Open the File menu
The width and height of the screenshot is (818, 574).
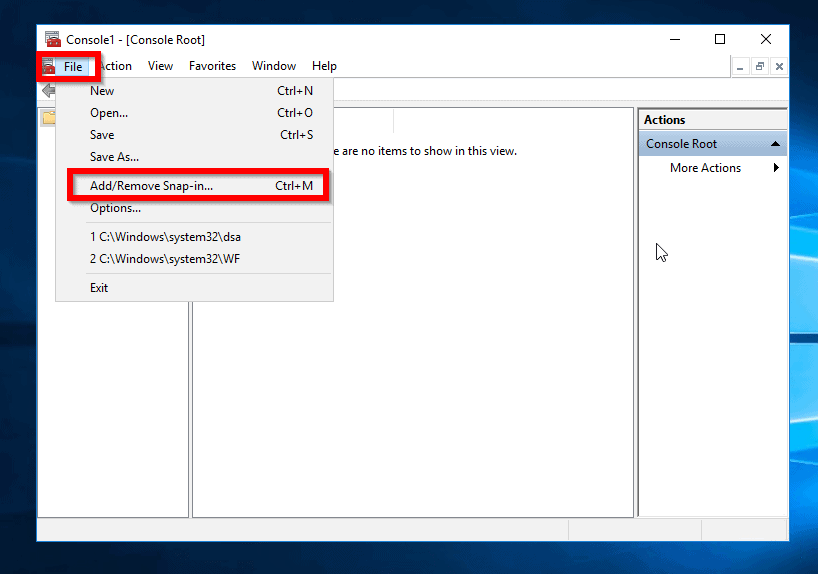(x=73, y=67)
